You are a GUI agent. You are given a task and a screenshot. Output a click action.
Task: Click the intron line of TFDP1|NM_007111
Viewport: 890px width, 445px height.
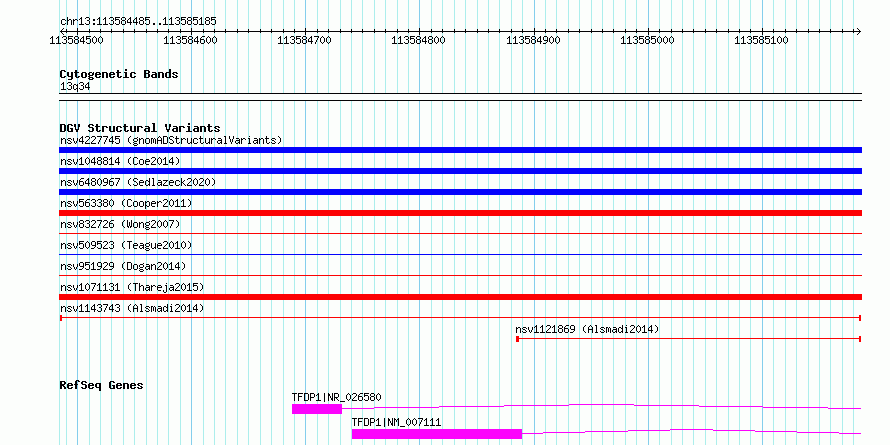point(691,431)
